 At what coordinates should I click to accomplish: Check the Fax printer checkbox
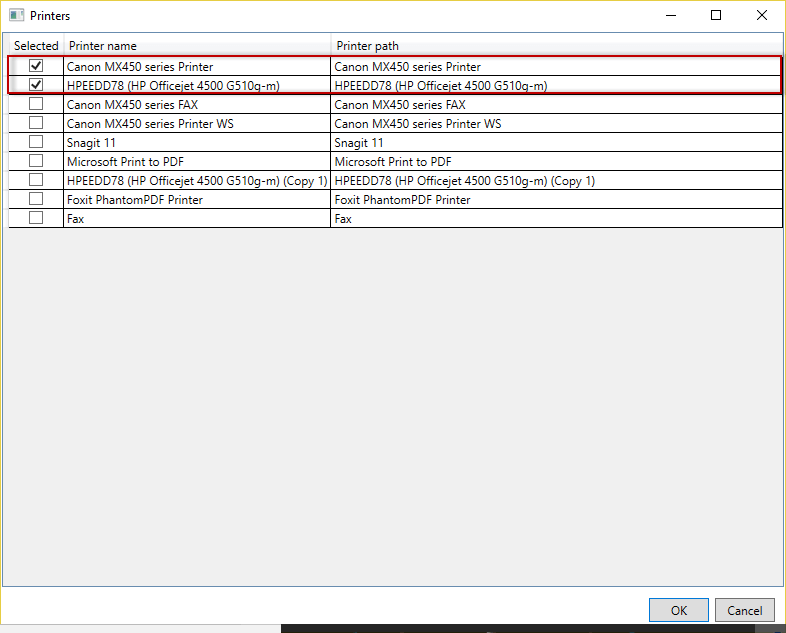(x=36, y=218)
